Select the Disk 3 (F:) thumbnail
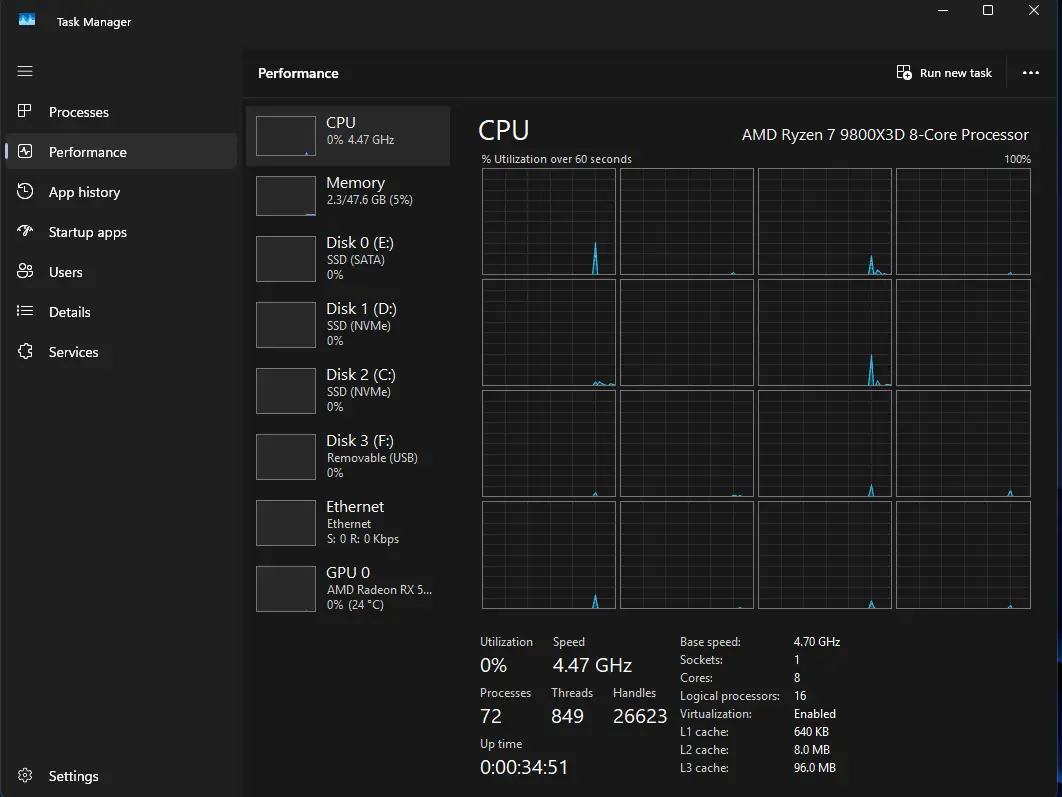The image size is (1062, 797). [286, 456]
